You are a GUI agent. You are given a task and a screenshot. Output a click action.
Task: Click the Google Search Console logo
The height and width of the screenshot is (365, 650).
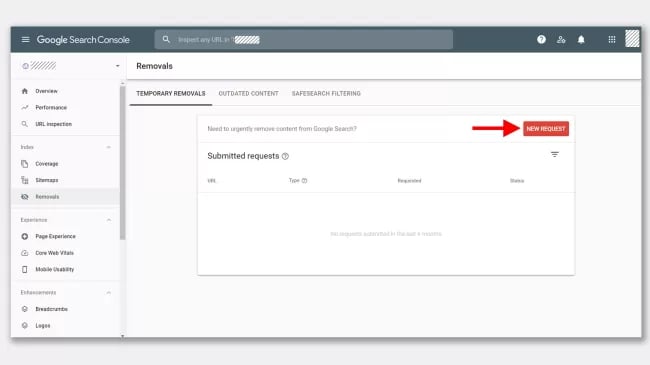[83, 39]
